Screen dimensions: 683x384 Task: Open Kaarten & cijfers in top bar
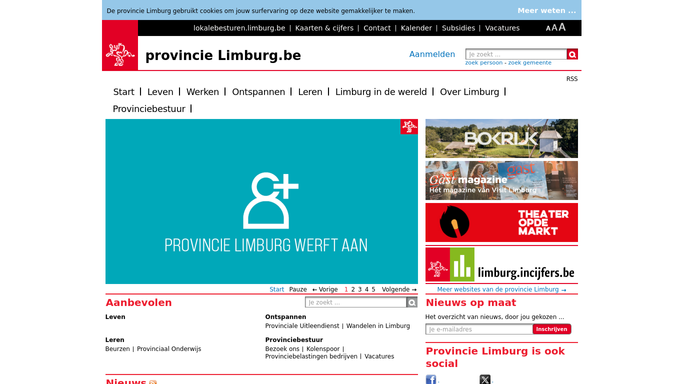tap(324, 28)
